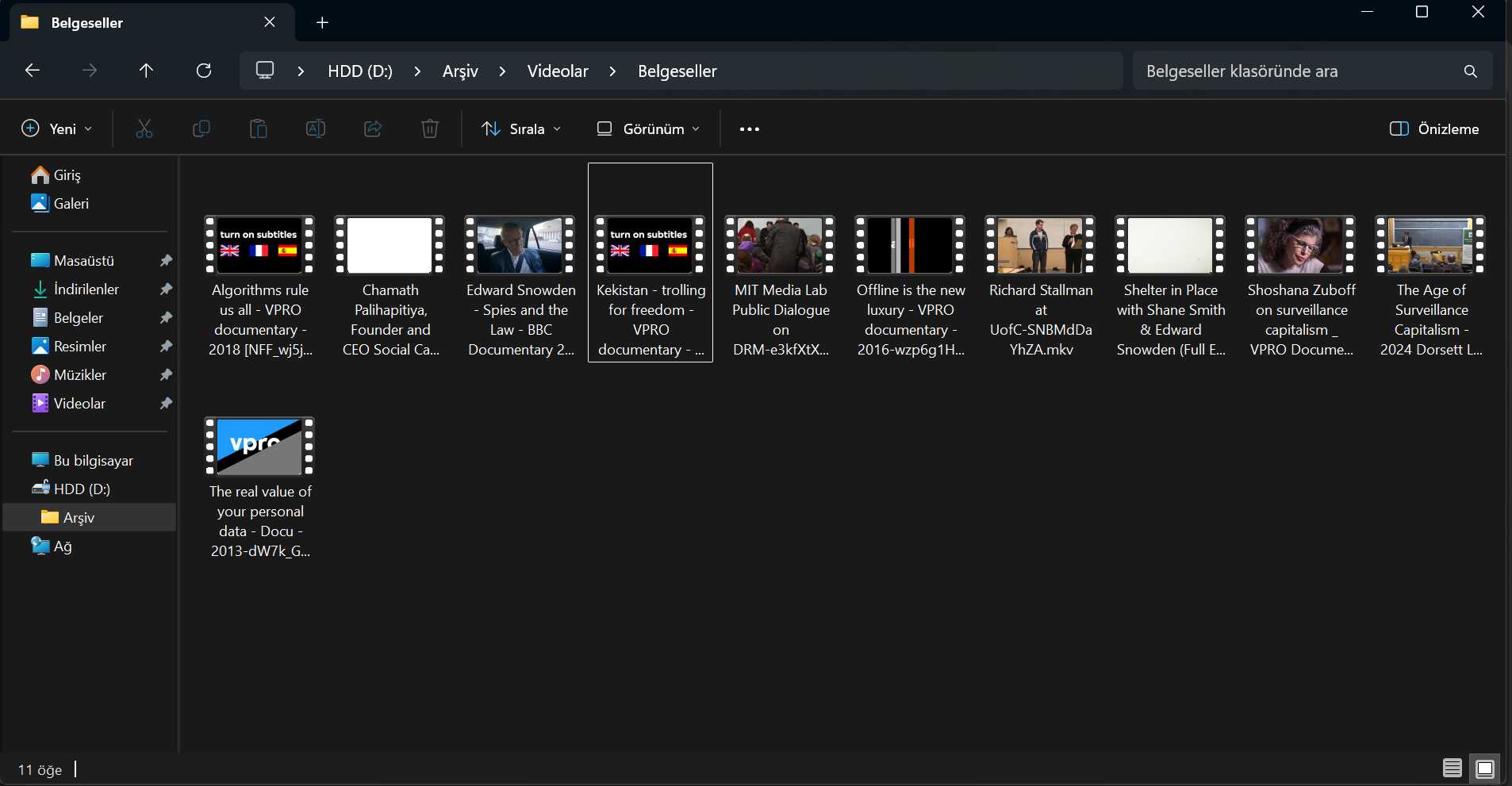Navigate to Arşiv in address bar
Screen dimensions: 1512x786
(460, 71)
